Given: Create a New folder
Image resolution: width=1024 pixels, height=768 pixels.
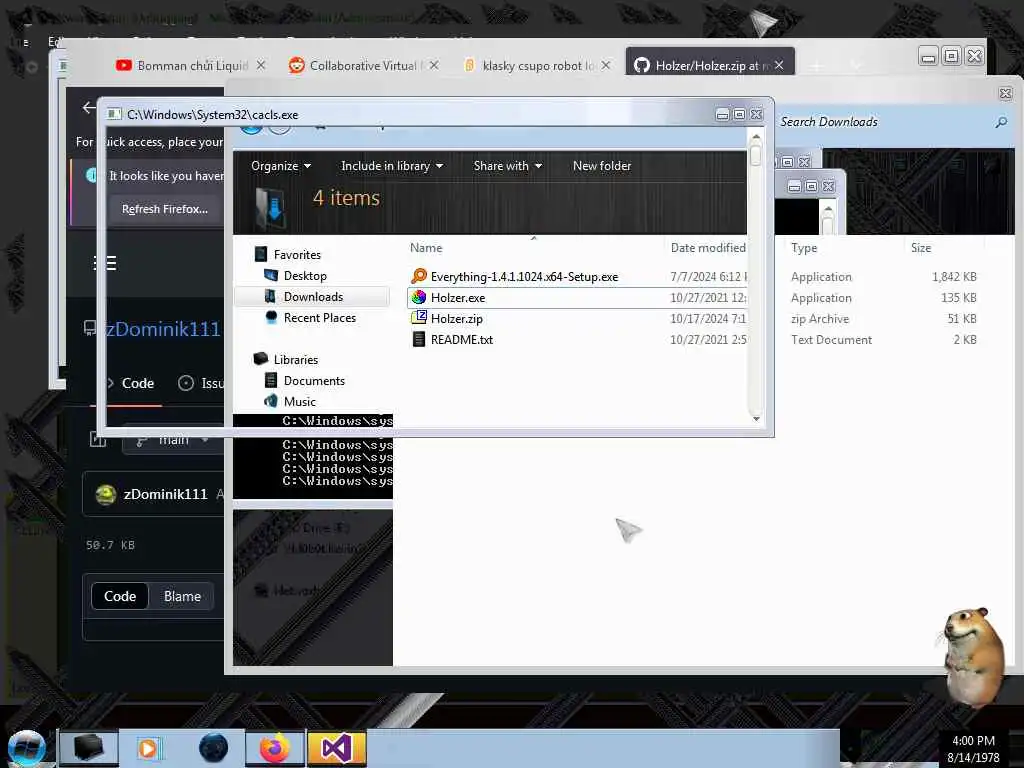Looking at the screenshot, I should click(x=601, y=166).
